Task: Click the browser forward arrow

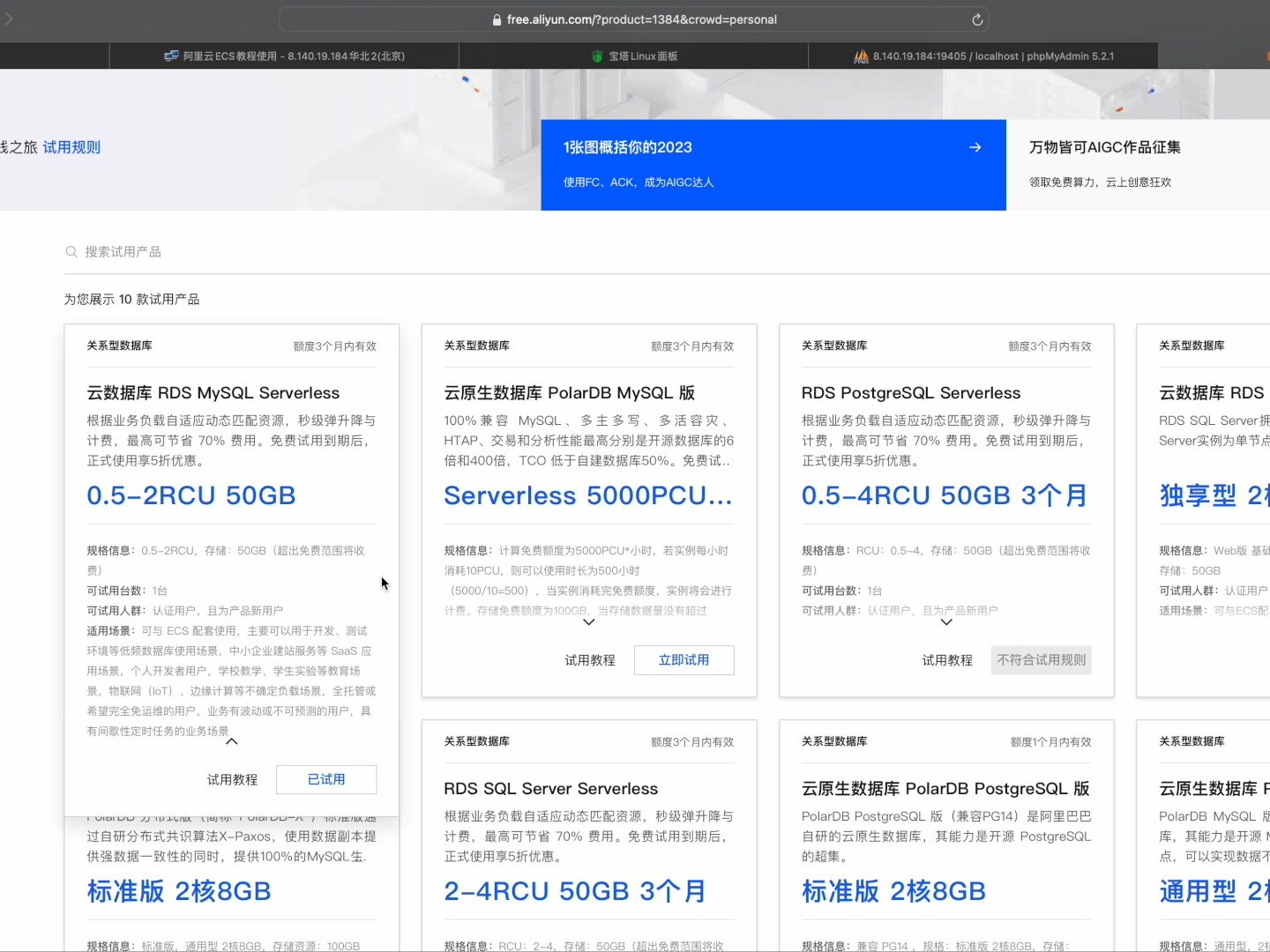Action: pyautogui.click(x=8, y=19)
